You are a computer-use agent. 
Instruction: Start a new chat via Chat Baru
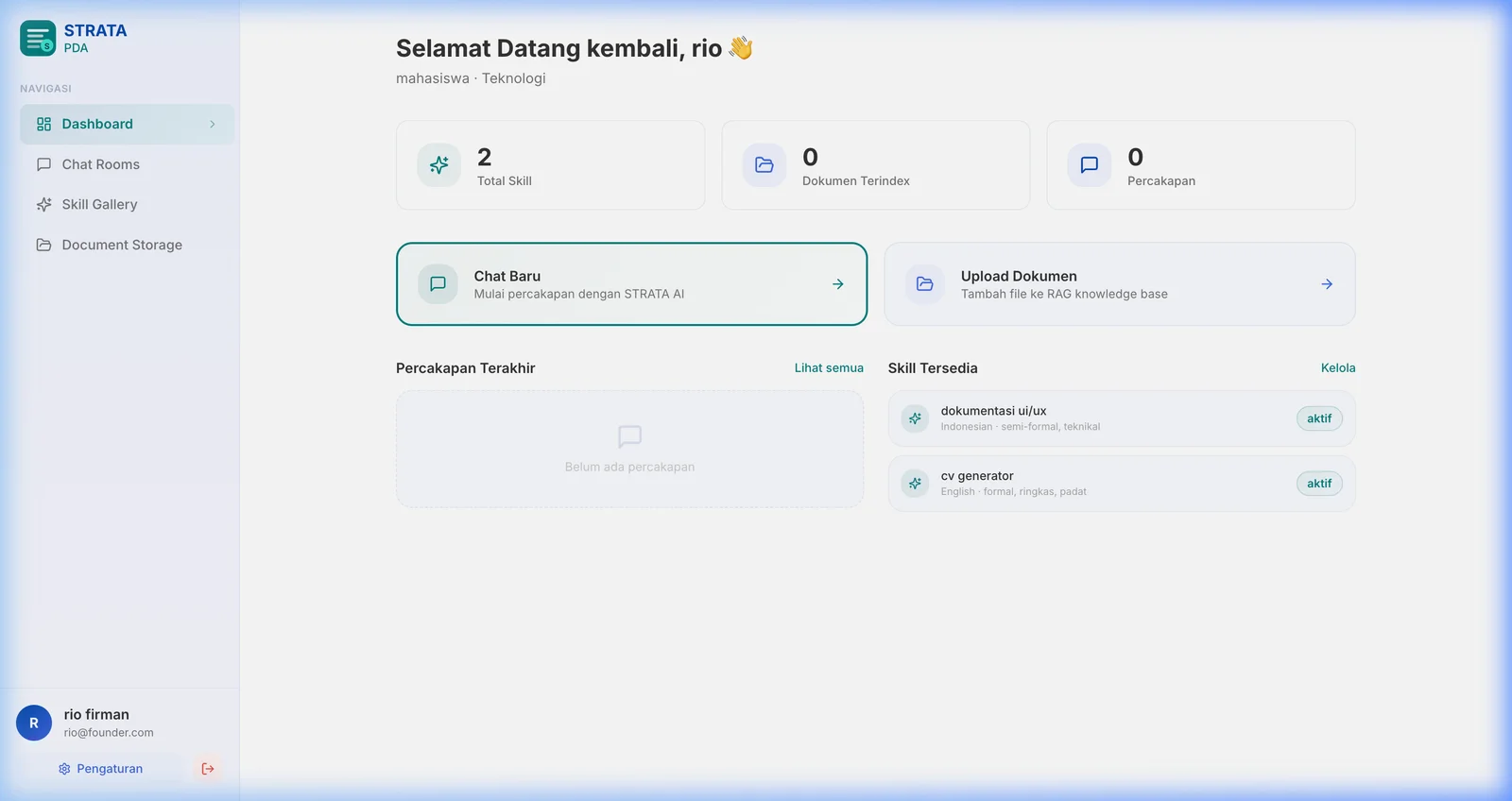(x=631, y=284)
